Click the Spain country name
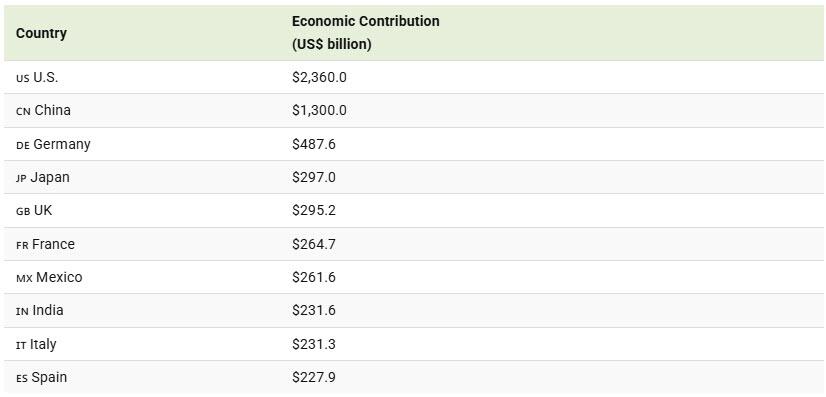Image resolution: width=826 pixels, height=397 pixels. tap(49, 378)
